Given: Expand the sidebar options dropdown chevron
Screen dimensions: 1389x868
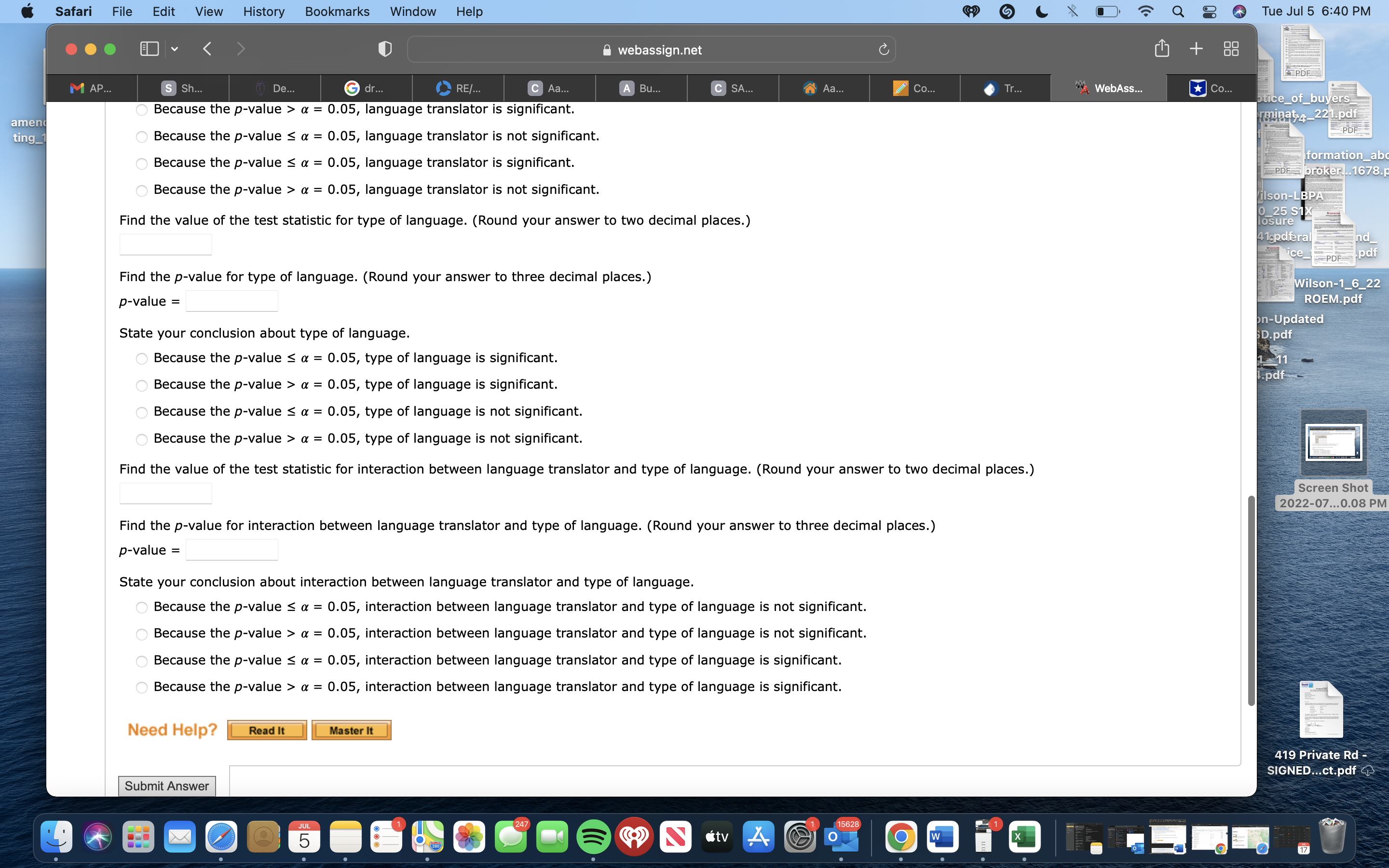Looking at the screenshot, I should pyautogui.click(x=175, y=49).
